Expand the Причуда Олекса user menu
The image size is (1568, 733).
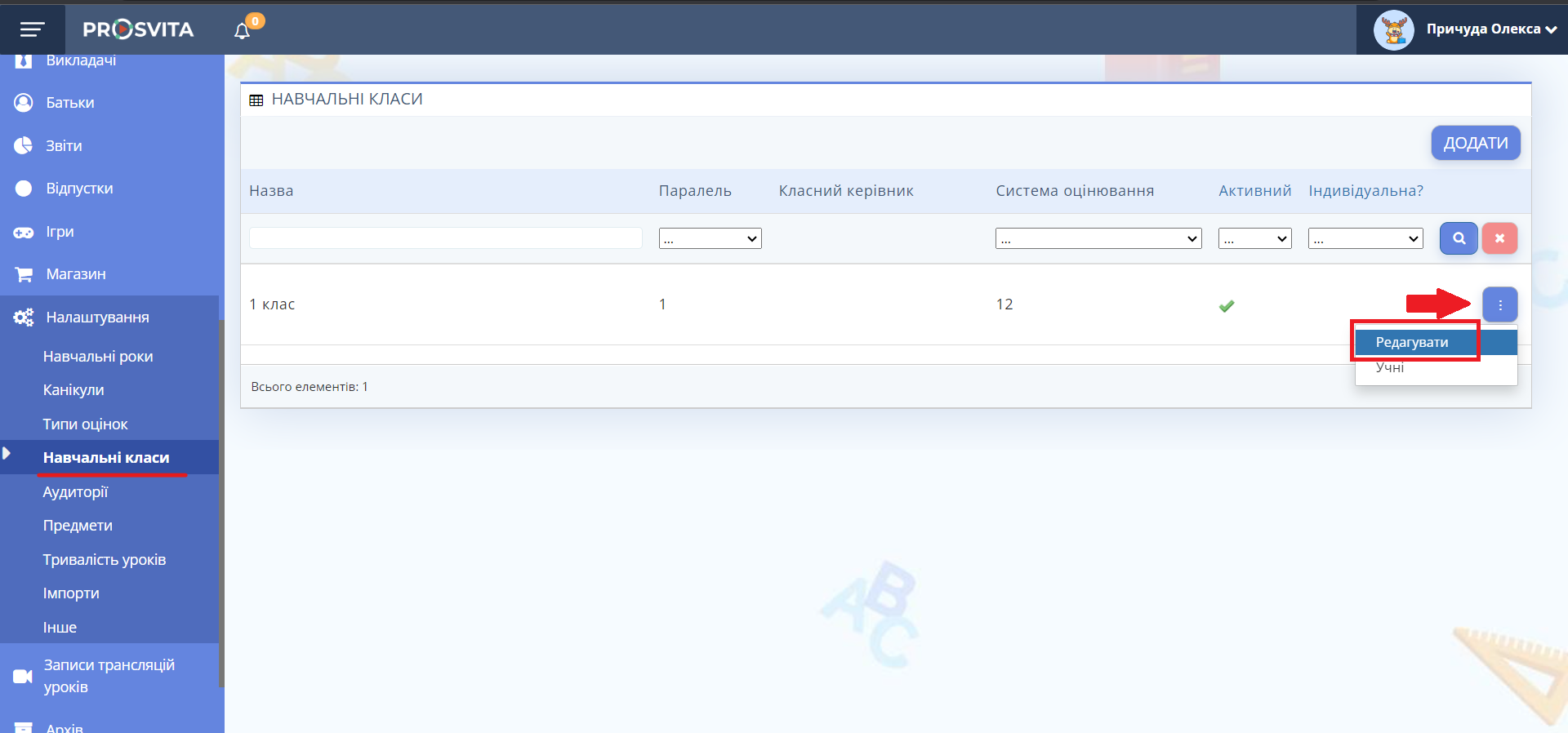coord(1490,29)
